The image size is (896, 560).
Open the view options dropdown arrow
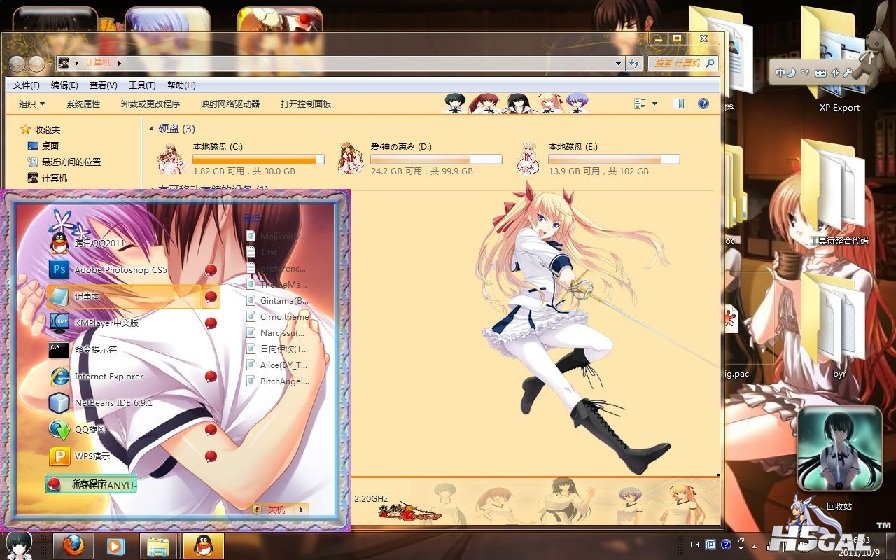[x=655, y=103]
